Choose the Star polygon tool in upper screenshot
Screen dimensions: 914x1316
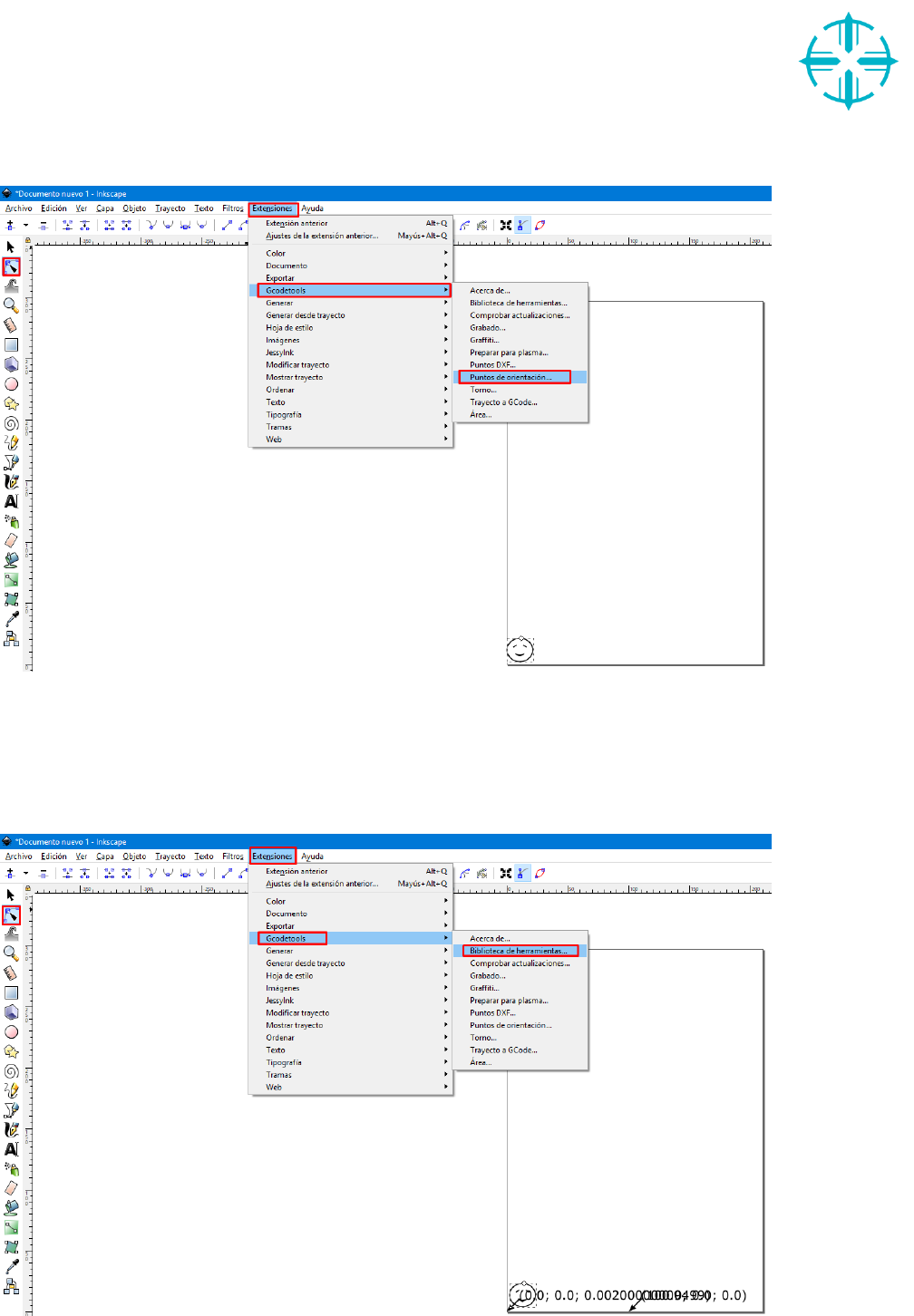[x=11, y=403]
